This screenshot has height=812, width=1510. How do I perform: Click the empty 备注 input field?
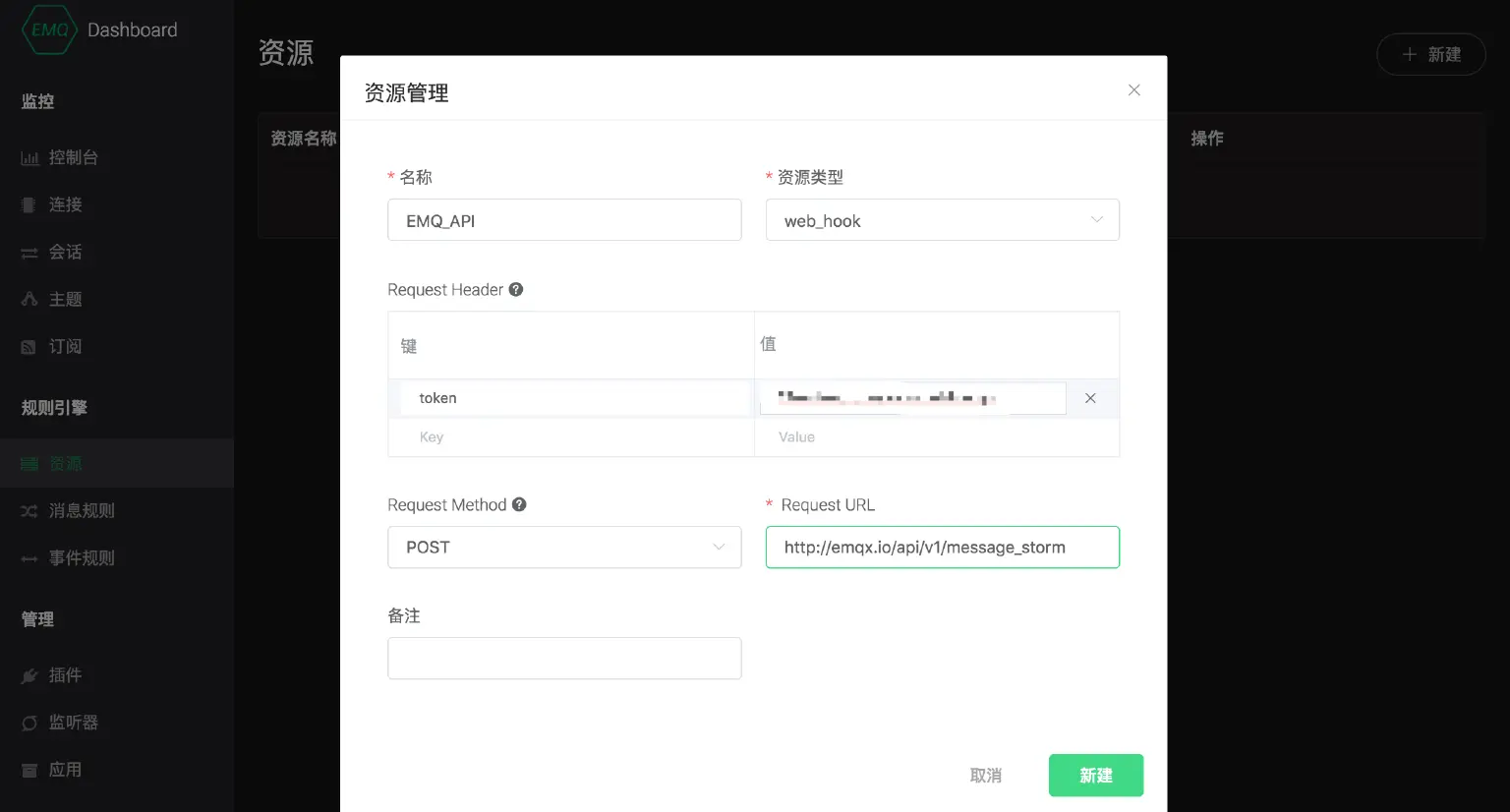[x=564, y=659]
